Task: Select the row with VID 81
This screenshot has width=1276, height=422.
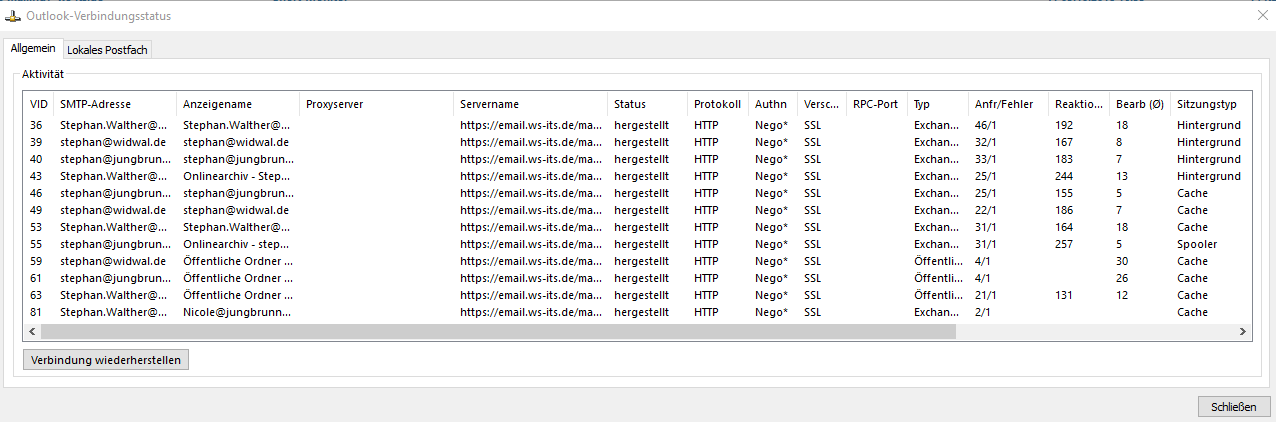Action: coord(638,313)
